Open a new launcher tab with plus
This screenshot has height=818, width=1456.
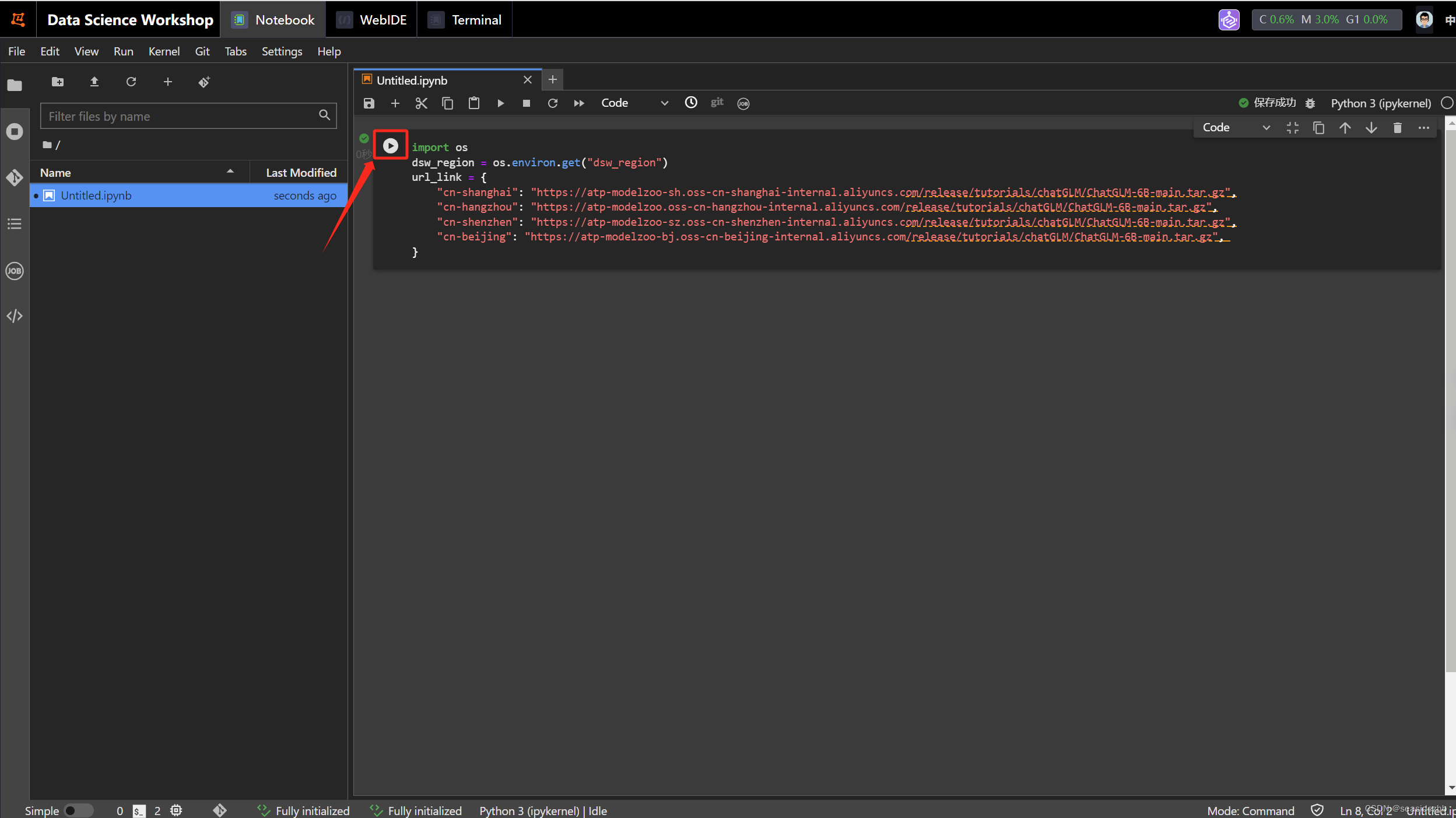point(553,79)
